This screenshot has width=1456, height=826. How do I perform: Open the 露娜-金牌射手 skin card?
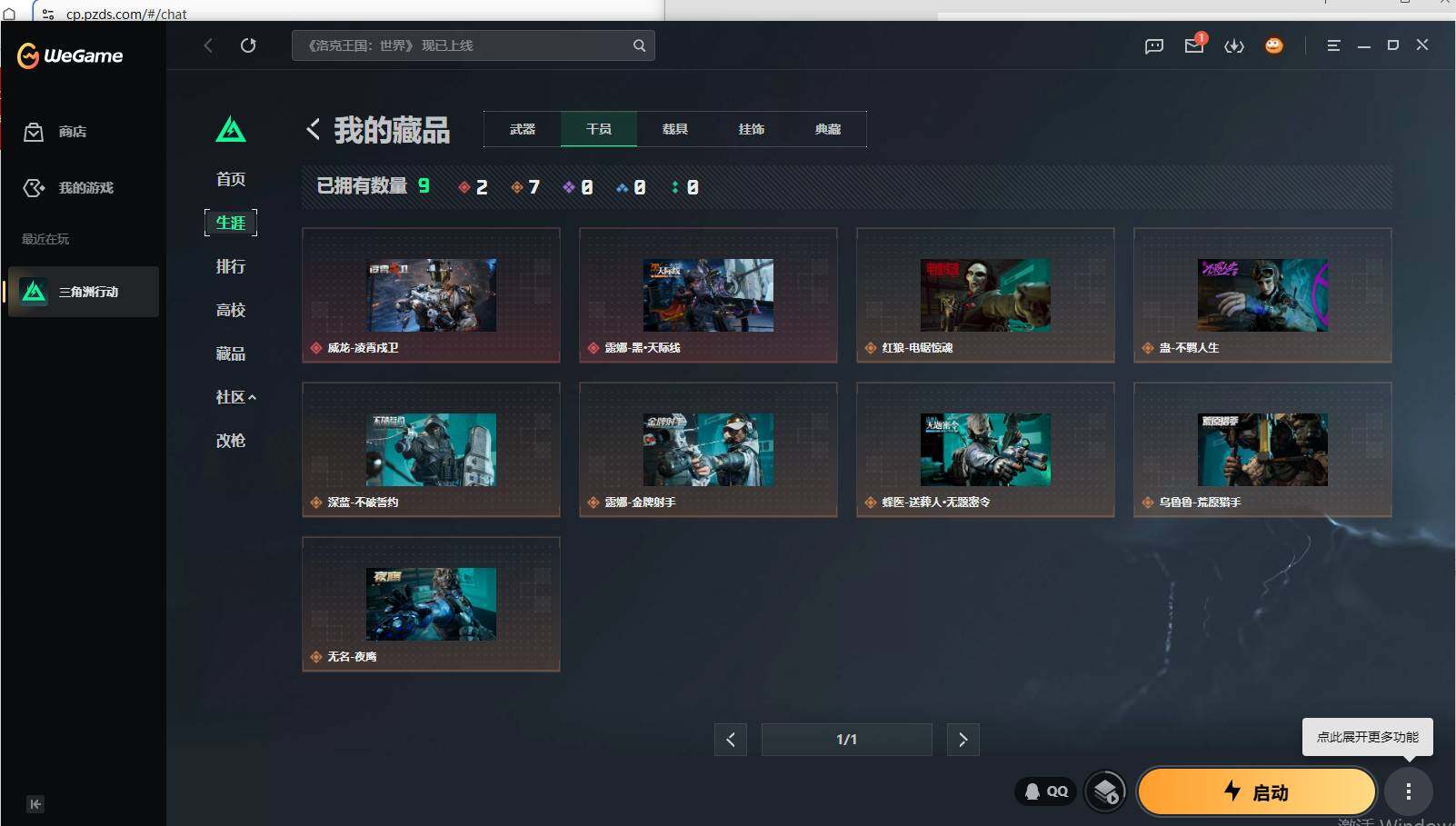click(x=708, y=450)
